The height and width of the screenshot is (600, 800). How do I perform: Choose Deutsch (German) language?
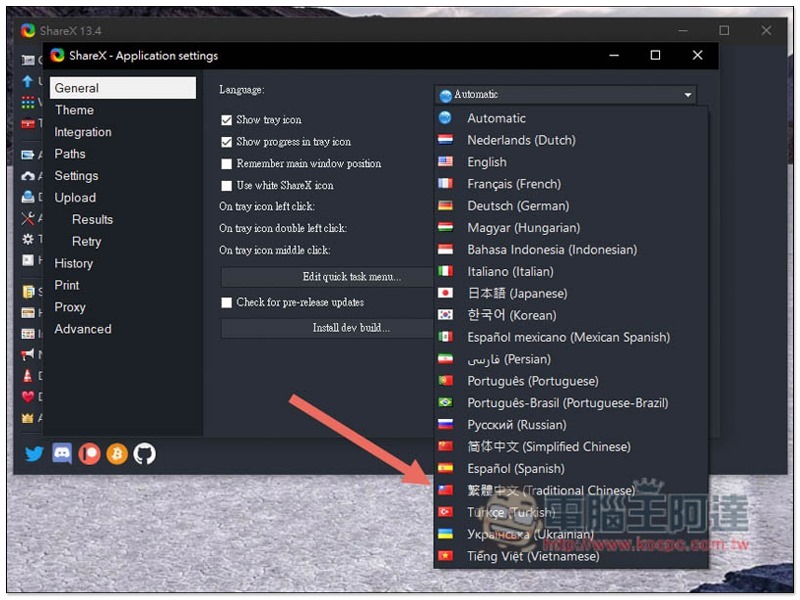tap(571, 206)
